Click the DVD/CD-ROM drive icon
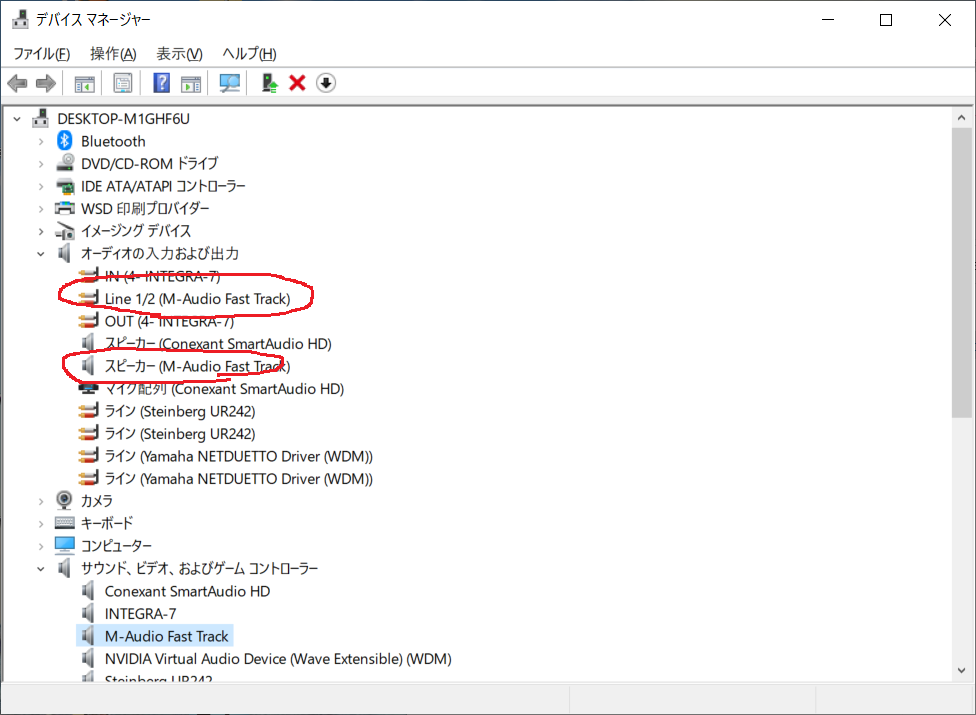976x715 pixels. (x=65, y=163)
